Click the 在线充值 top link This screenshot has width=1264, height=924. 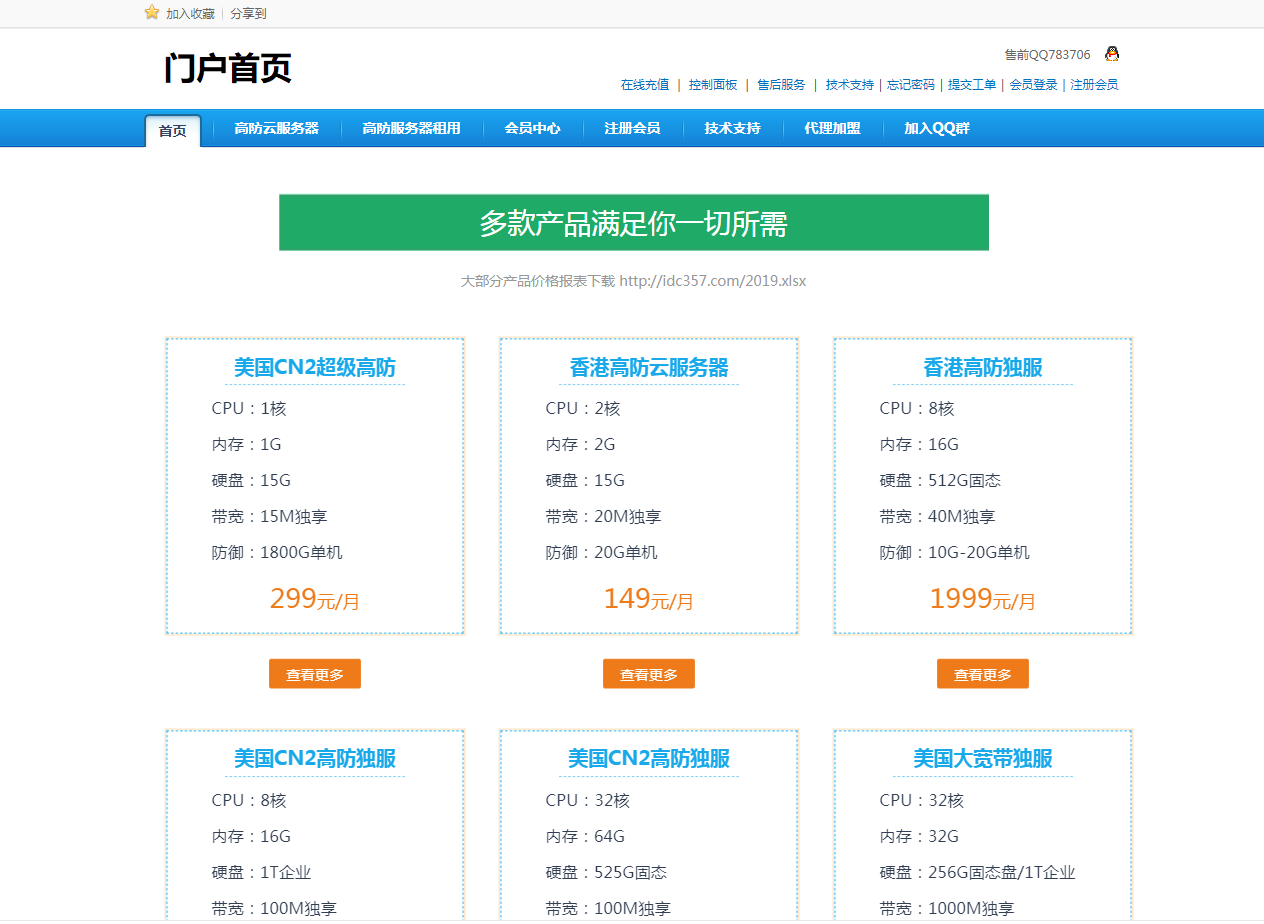tap(645, 85)
